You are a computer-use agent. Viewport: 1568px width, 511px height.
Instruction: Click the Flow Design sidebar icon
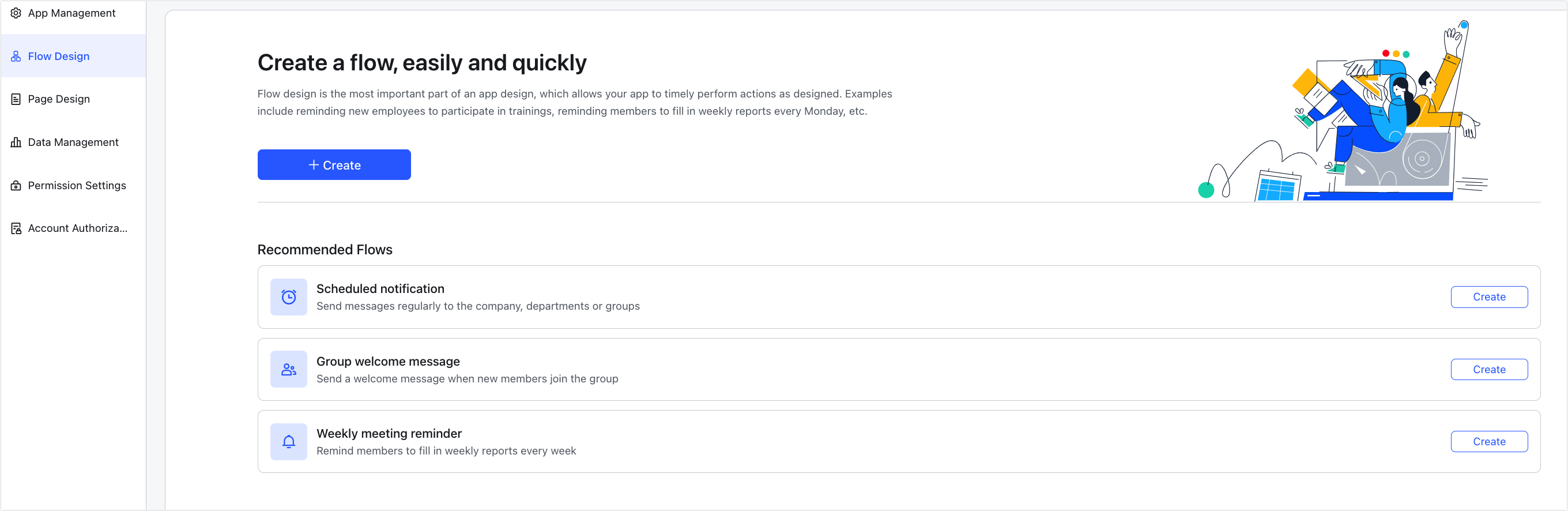tap(16, 56)
